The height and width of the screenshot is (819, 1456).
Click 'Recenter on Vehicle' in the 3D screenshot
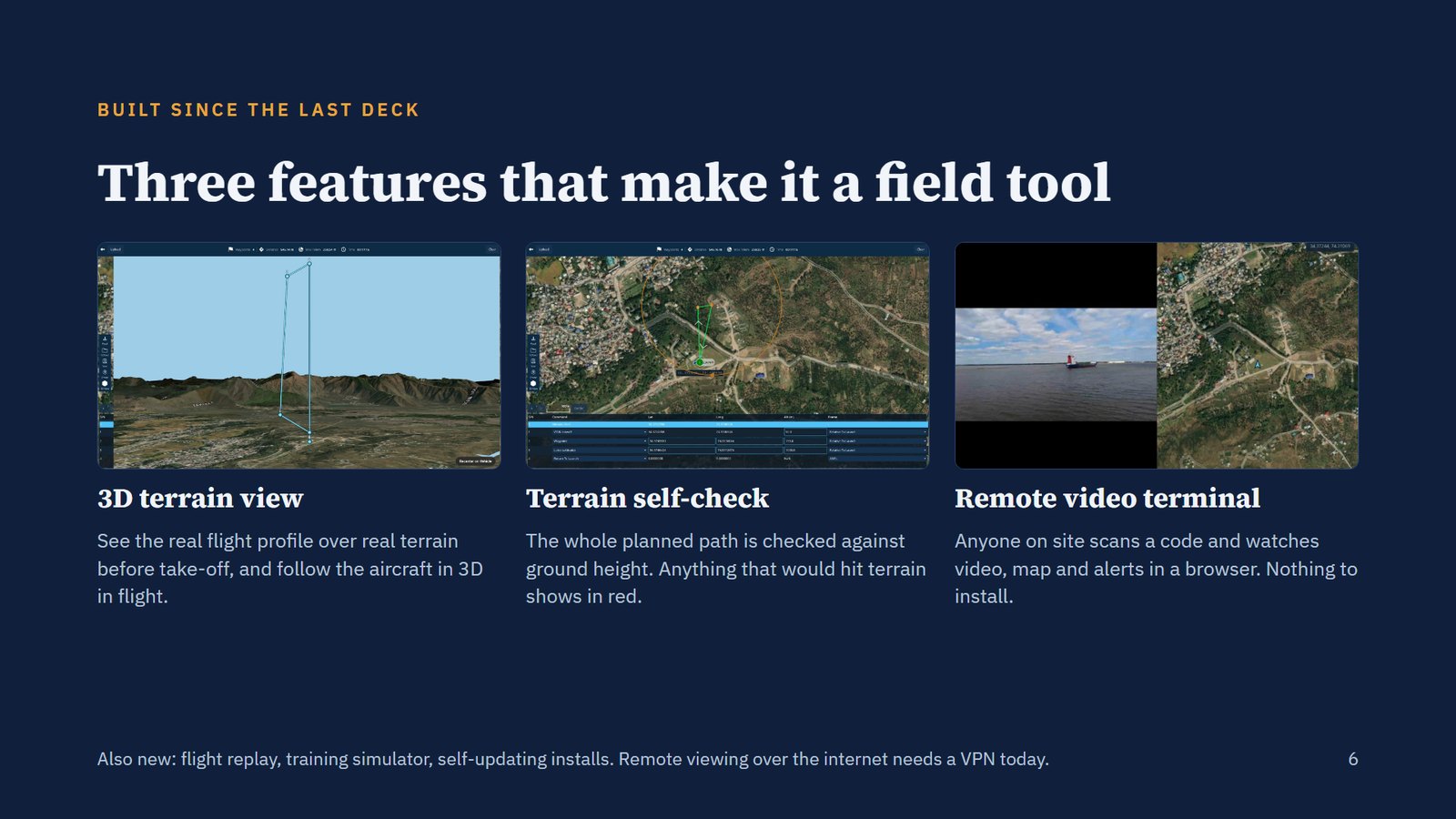(475, 461)
